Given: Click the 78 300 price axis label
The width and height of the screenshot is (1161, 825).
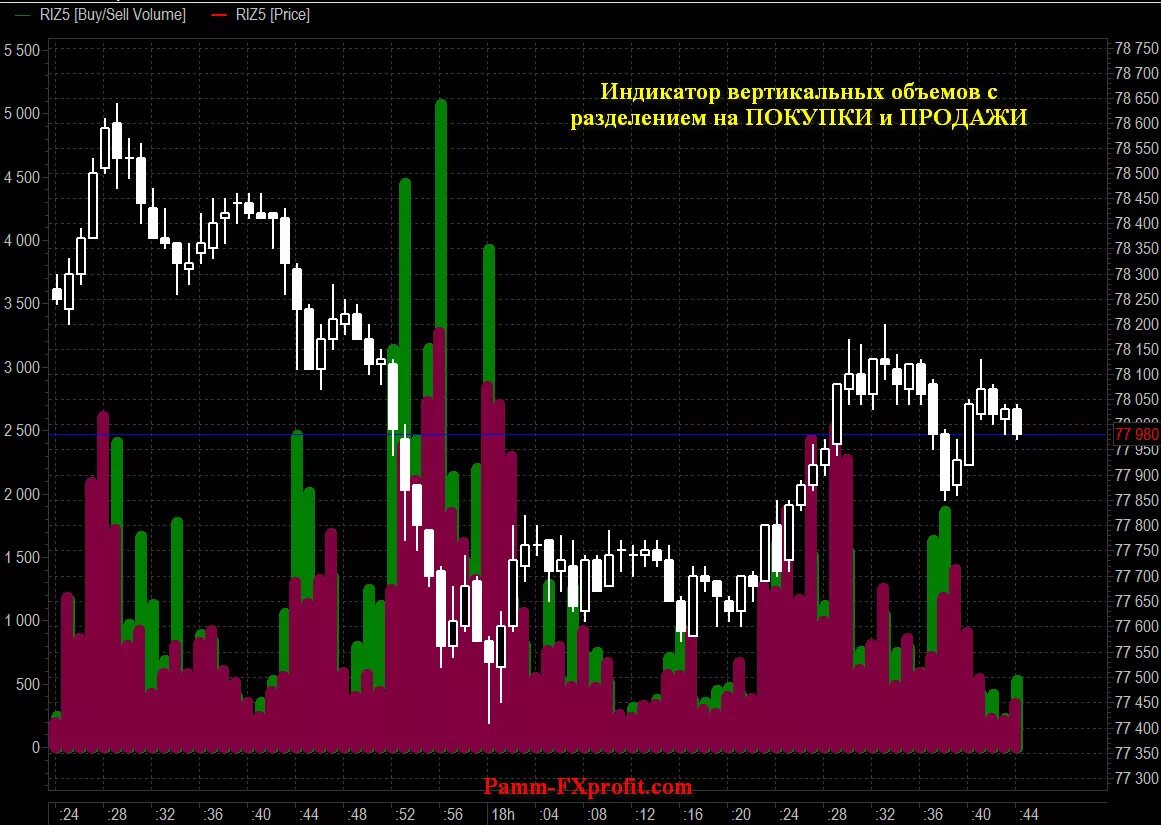Looking at the screenshot, I should [x=1137, y=274].
